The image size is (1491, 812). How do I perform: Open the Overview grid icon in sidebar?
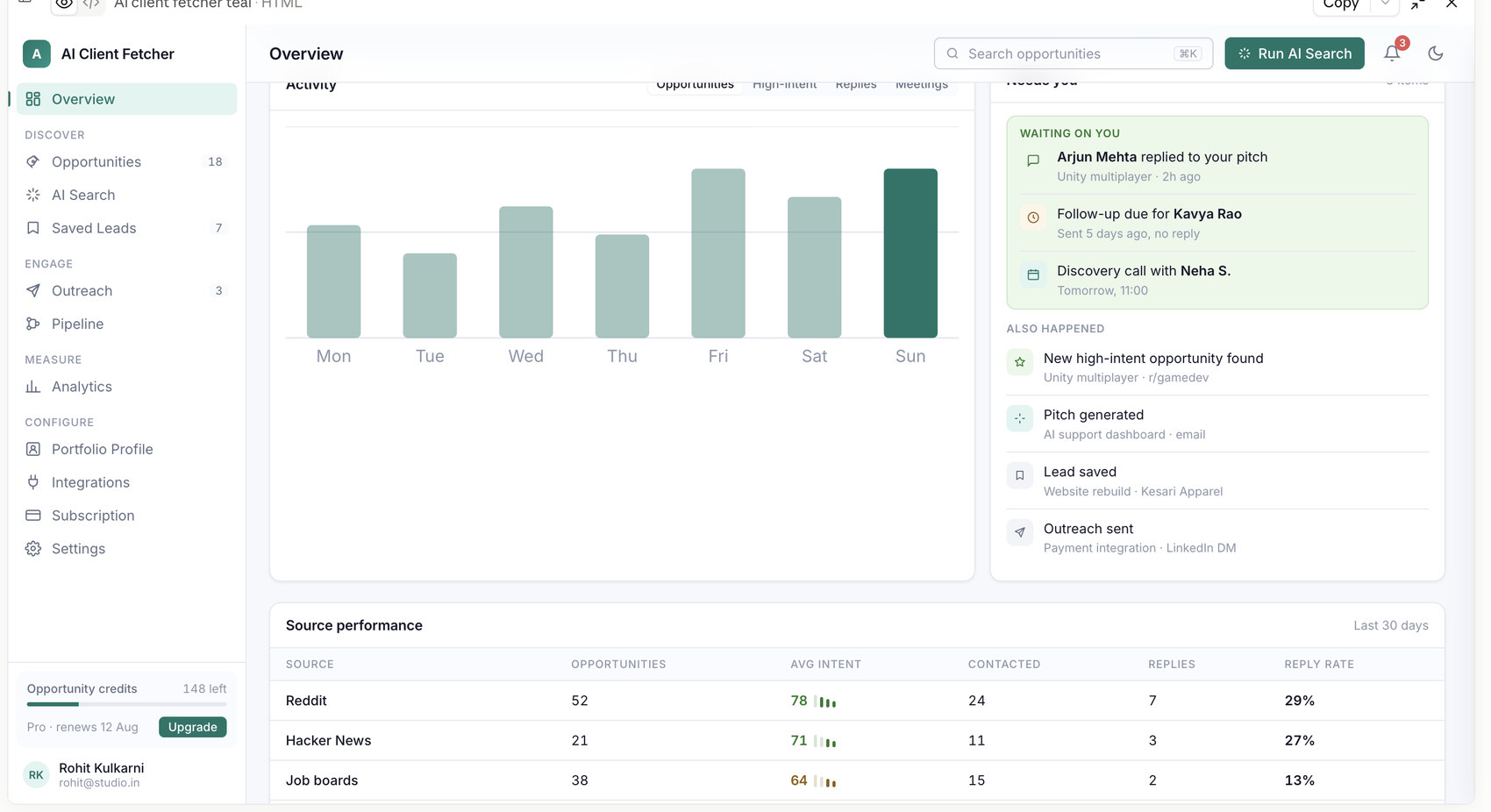tap(33, 99)
